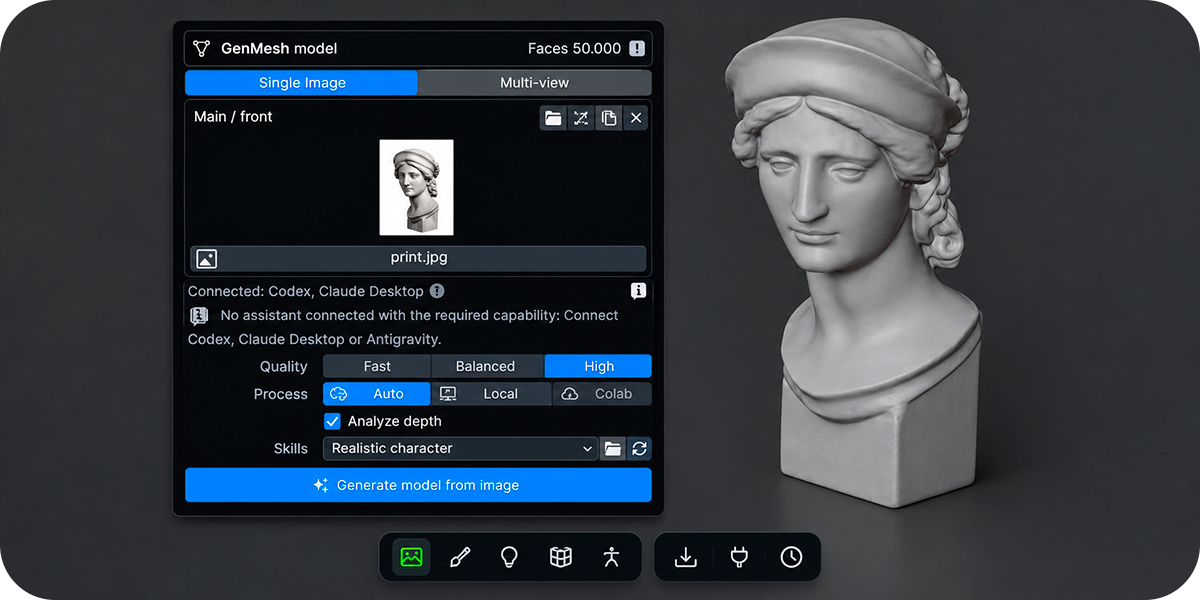1200x600 pixels.
Task: Open the info icon on the right of Connected row
Action: point(638,291)
